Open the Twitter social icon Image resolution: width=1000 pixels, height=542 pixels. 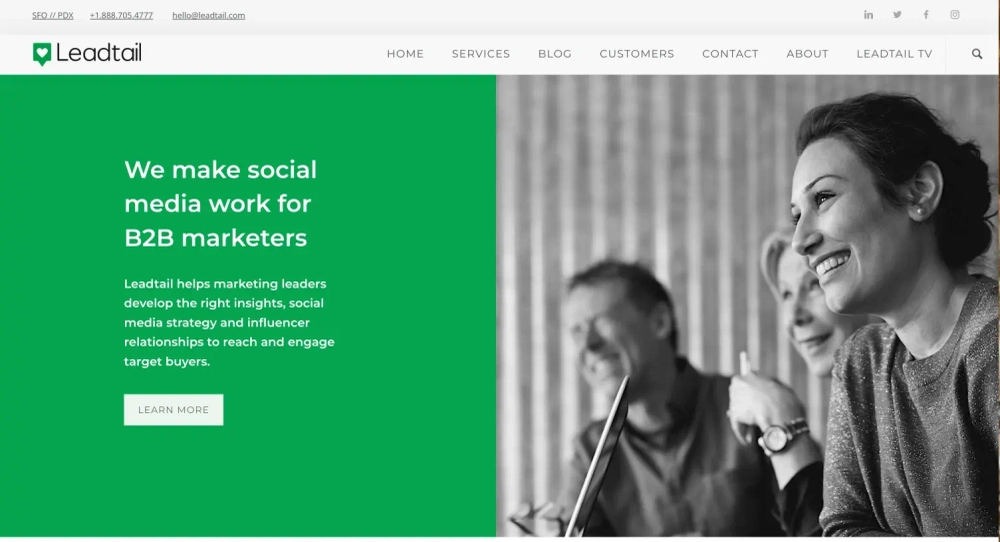click(897, 15)
